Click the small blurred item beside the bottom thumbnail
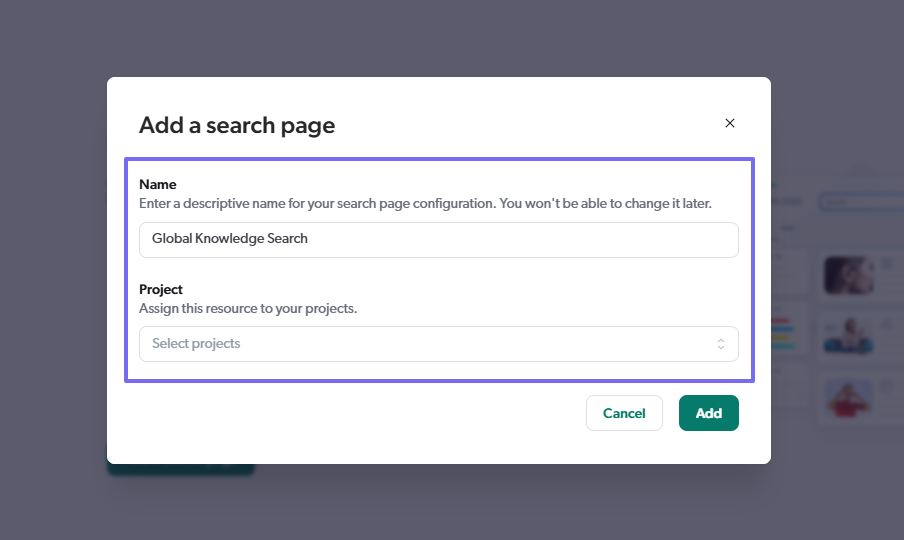 pos(886,386)
